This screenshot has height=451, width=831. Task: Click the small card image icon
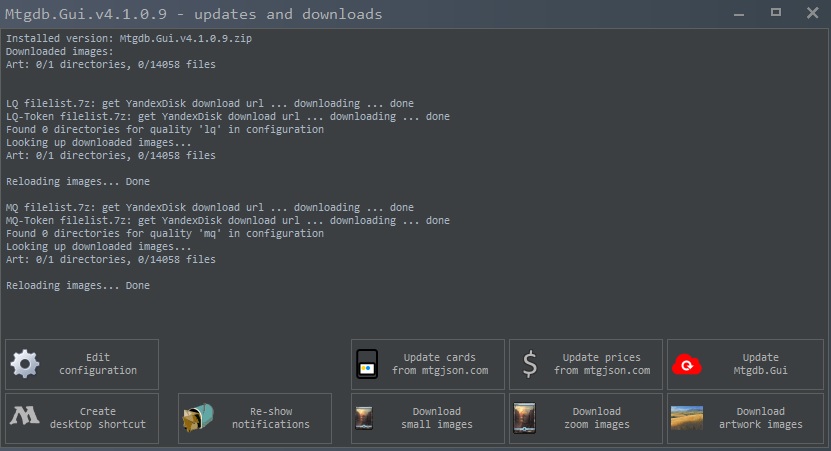pos(365,418)
